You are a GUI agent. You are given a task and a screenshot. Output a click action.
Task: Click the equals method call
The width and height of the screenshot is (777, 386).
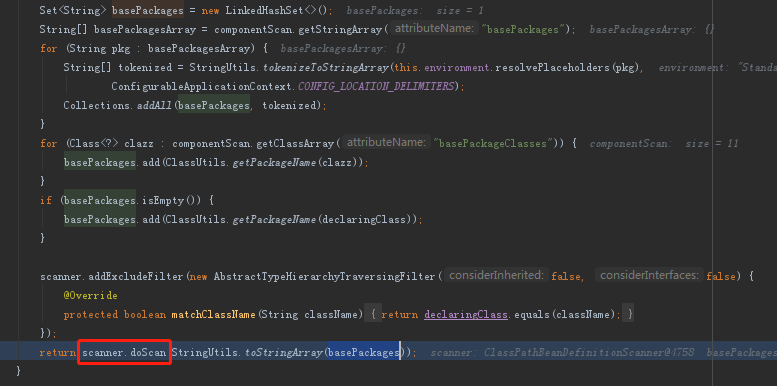pos(531,314)
